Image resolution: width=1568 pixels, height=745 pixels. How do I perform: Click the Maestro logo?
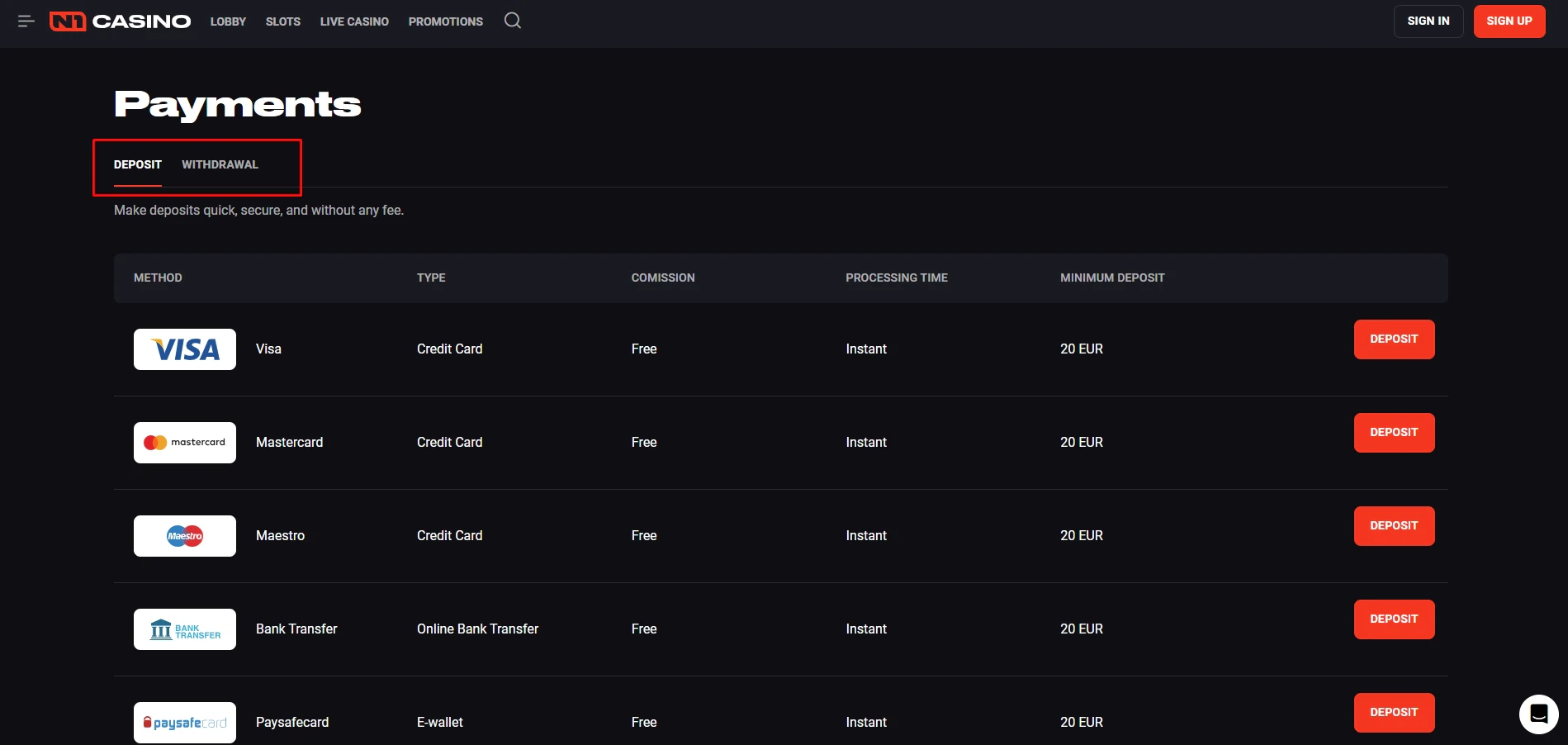pyautogui.click(x=185, y=536)
